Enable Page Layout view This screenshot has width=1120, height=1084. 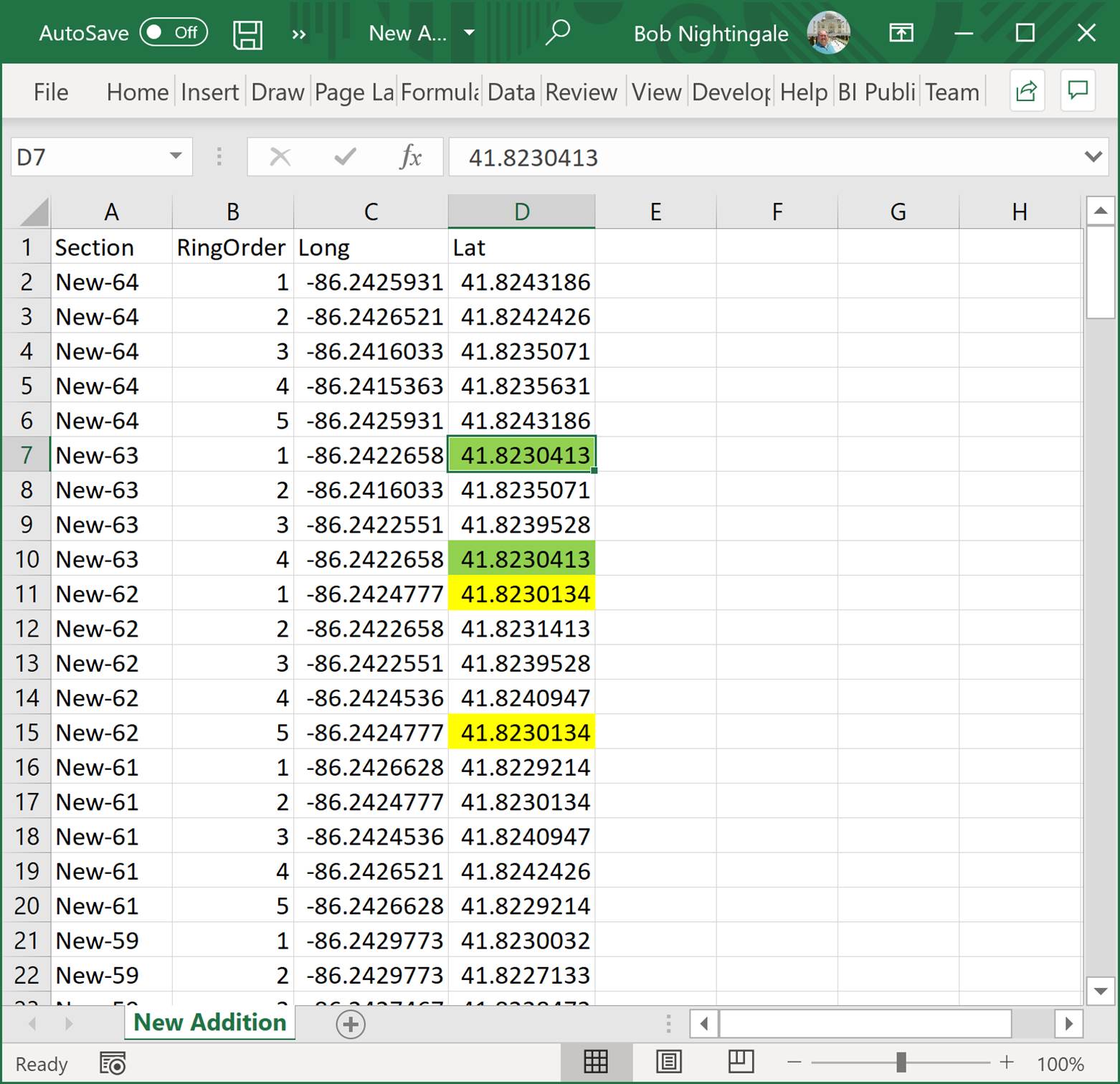pos(668,1062)
